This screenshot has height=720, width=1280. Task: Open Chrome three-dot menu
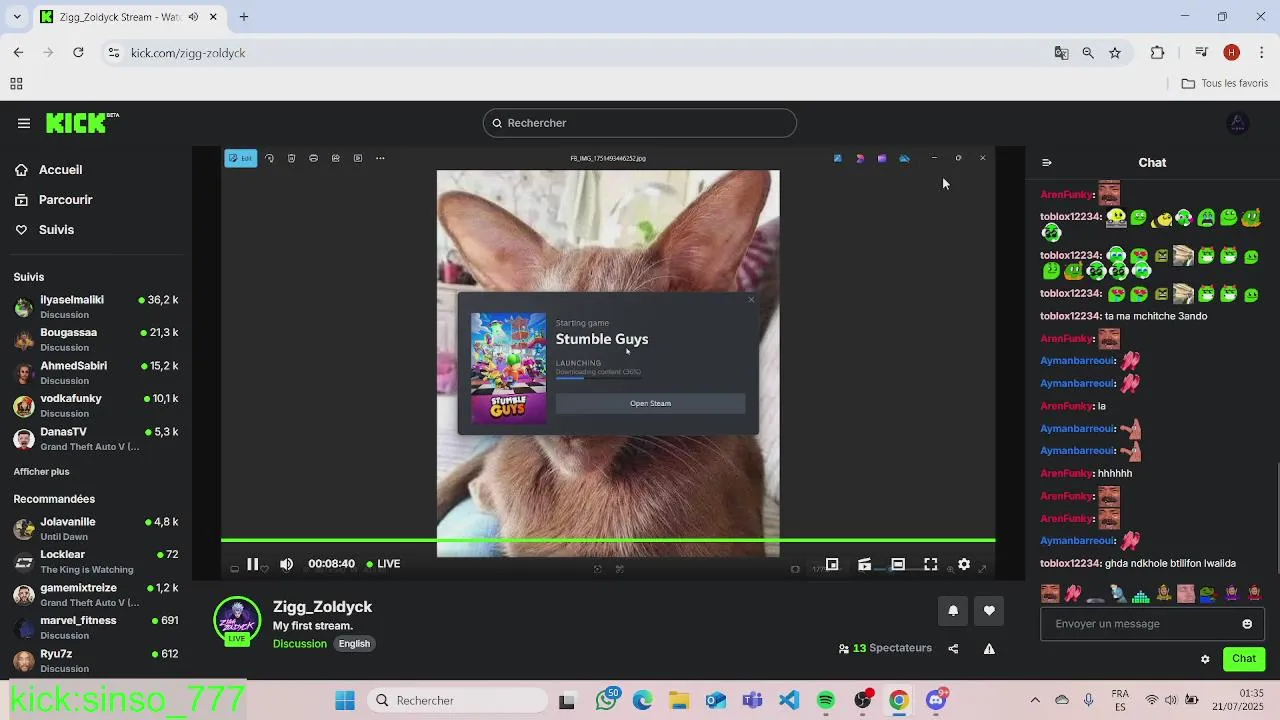(x=1261, y=53)
